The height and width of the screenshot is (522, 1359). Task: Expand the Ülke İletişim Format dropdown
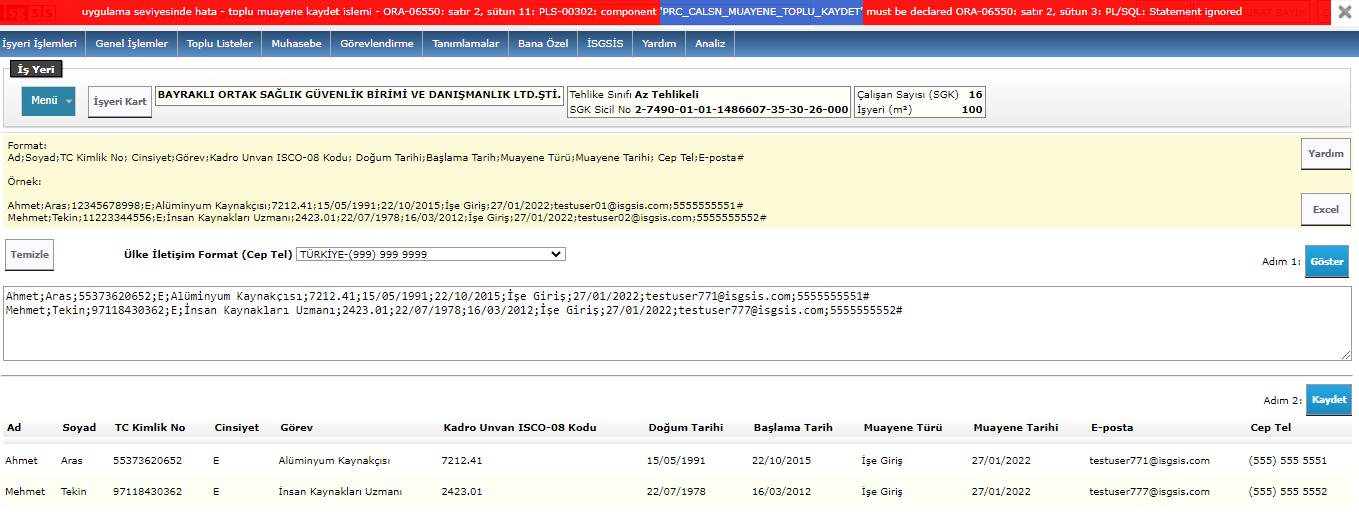click(x=431, y=254)
